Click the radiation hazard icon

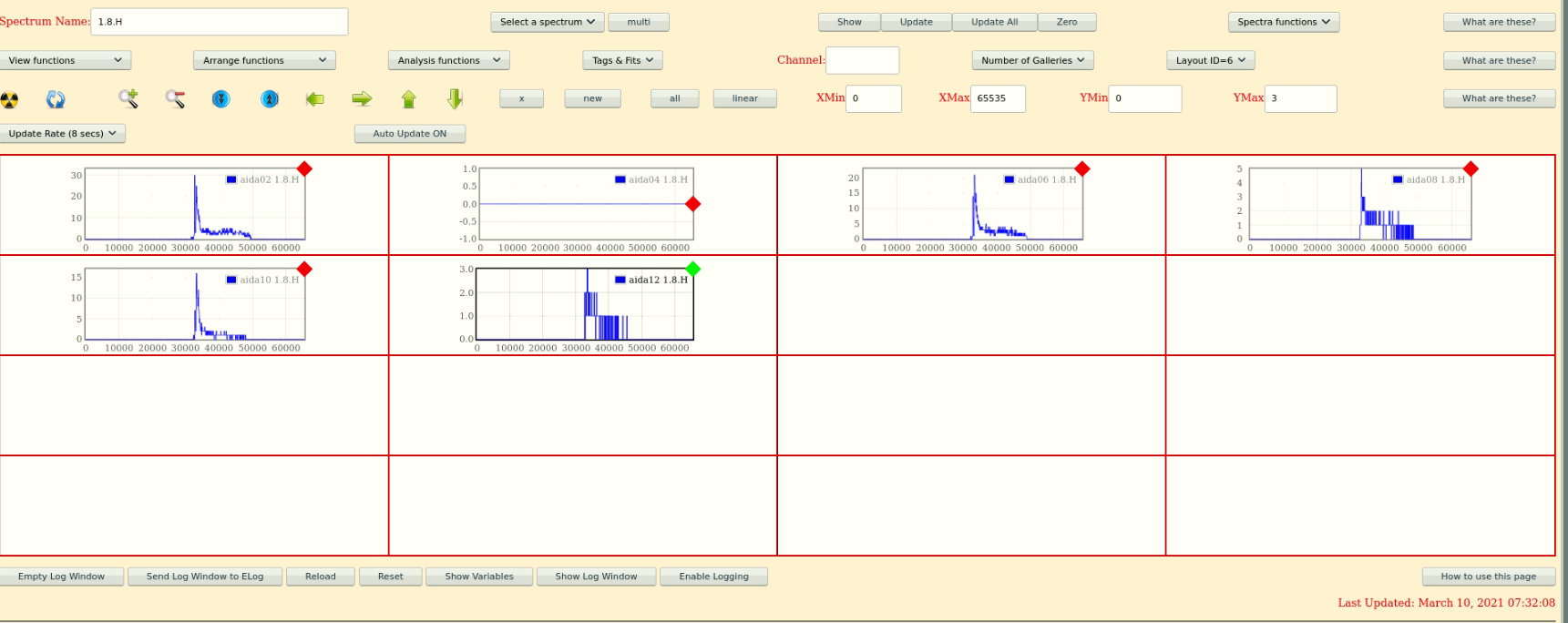pos(10,99)
